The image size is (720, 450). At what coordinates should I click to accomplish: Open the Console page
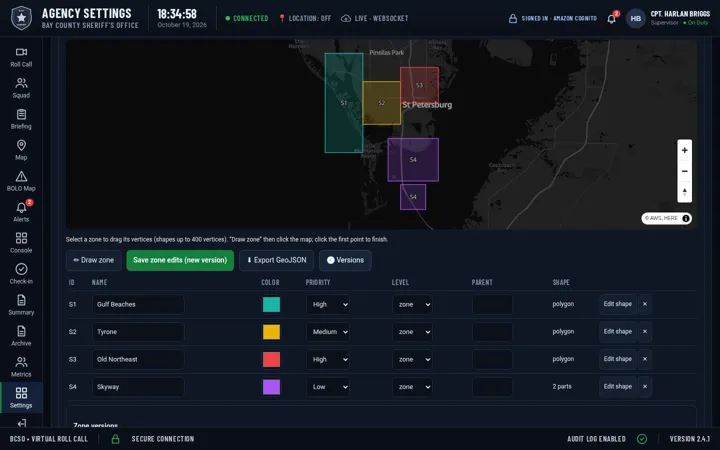(21, 243)
